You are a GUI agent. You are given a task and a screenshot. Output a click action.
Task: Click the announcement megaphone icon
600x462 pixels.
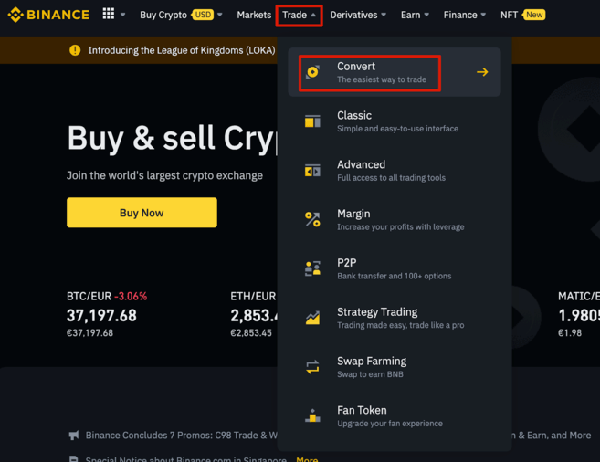coord(75,436)
